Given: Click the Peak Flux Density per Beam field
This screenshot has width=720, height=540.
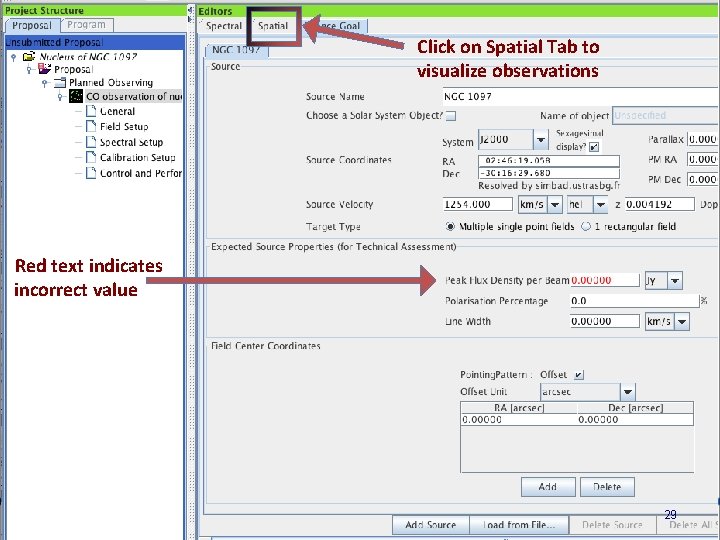Looking at the screenshot, I should pos(605,280).
